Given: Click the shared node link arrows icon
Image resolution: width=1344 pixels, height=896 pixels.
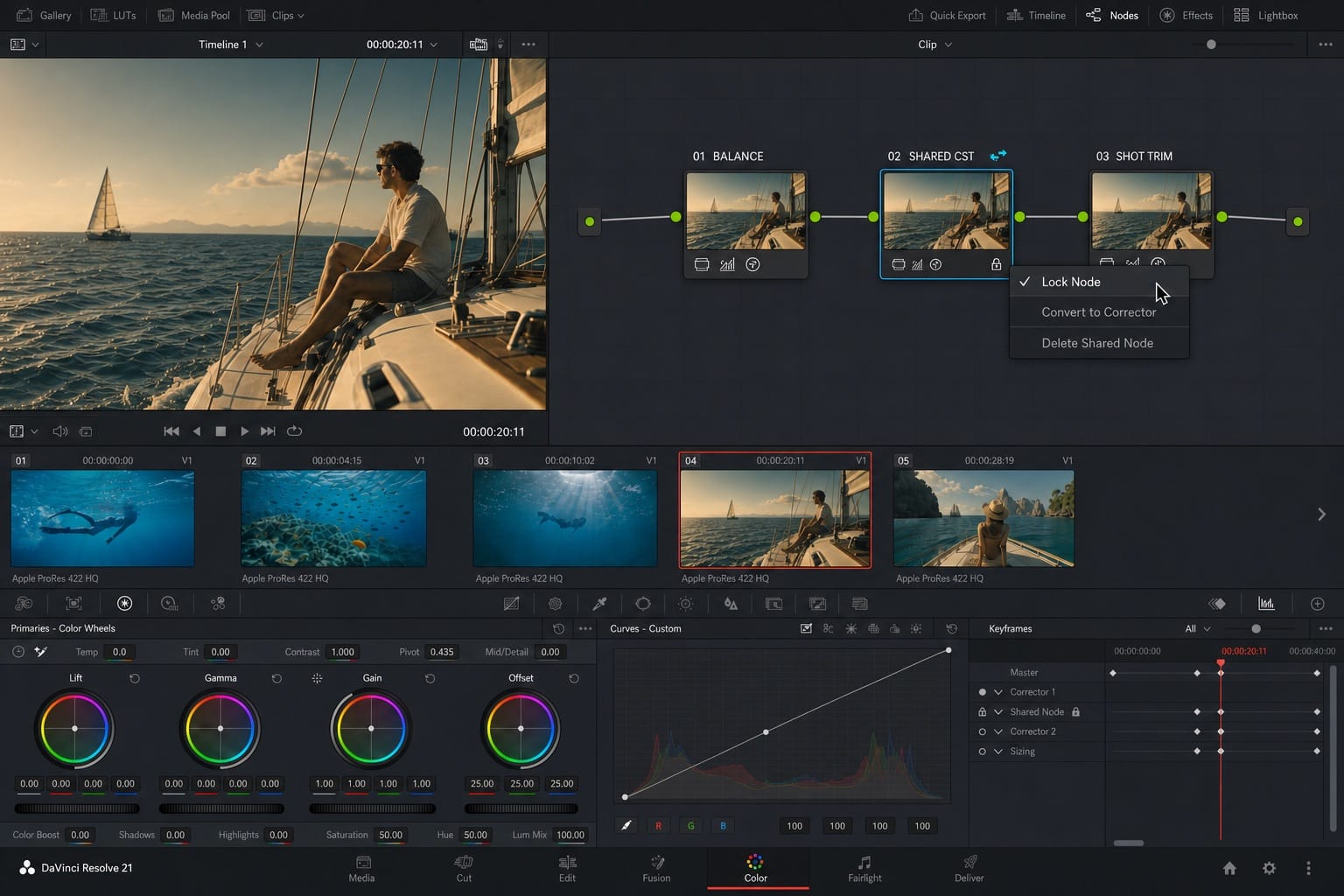Looking at the screenshot, I should click(997, 156).
